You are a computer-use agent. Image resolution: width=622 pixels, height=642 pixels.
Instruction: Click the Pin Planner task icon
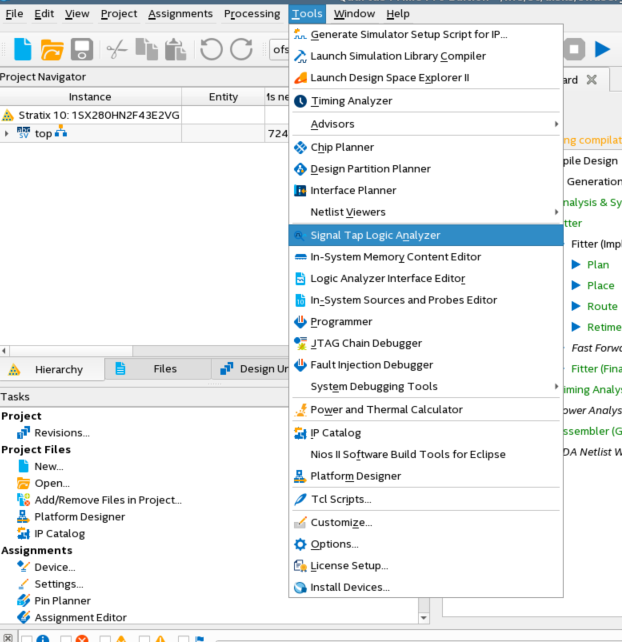[25, 601]
